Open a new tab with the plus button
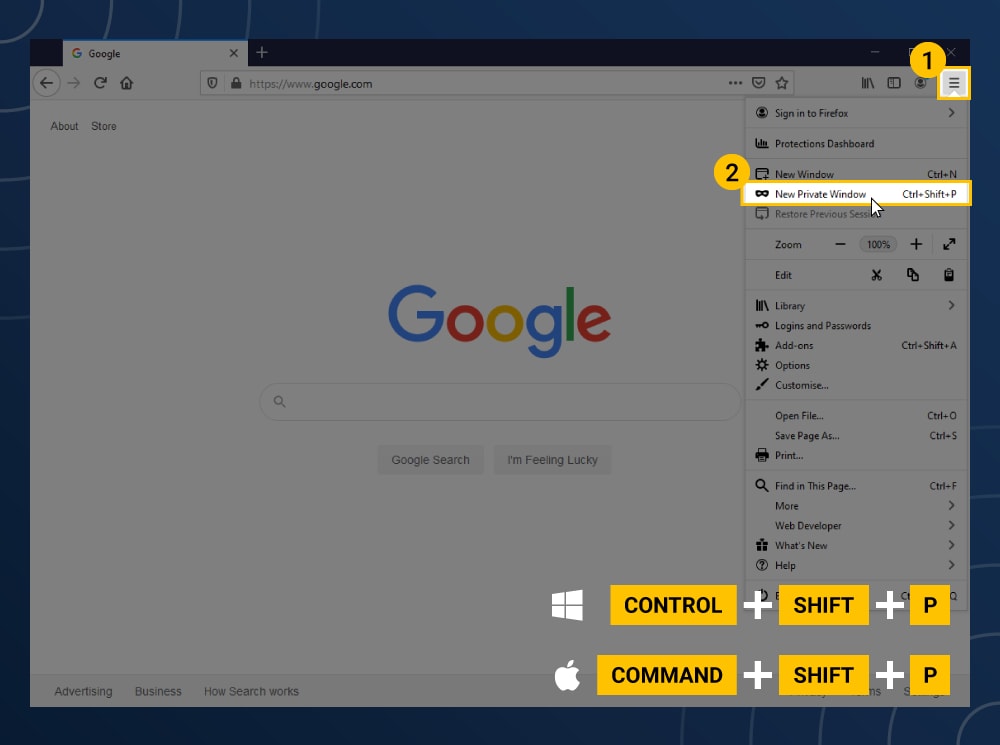This screenshot has height=745, width=1000. click(x=262, y=53)
